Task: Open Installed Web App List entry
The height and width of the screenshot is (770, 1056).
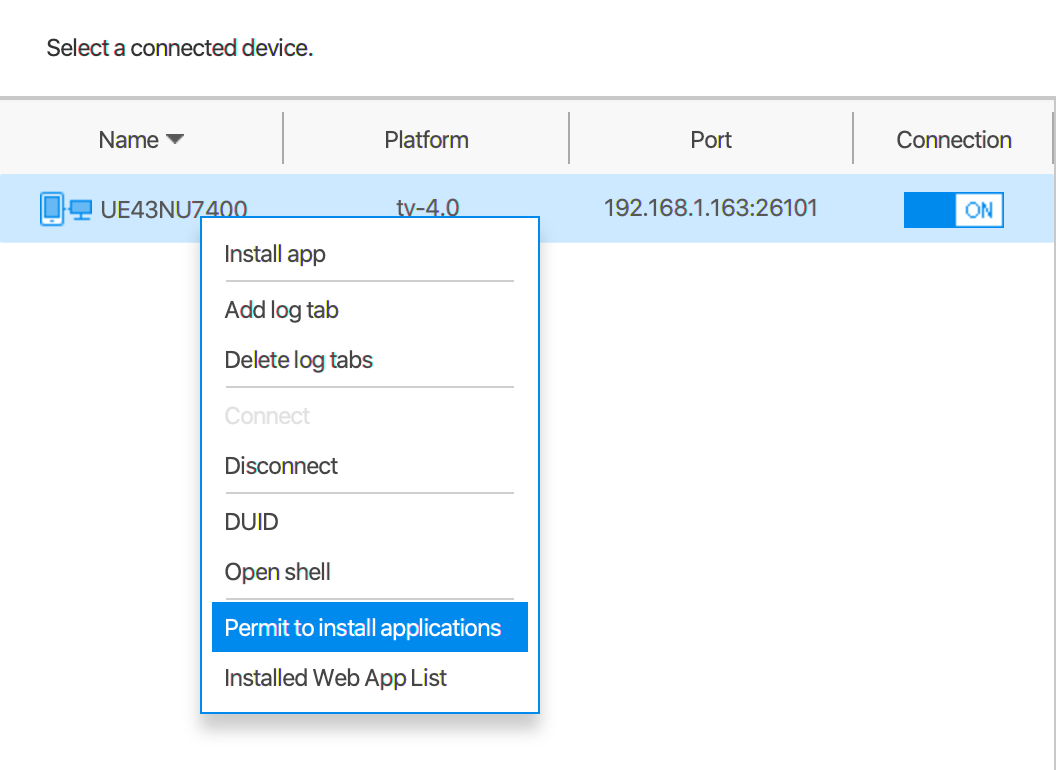Action: coord(369,678)
